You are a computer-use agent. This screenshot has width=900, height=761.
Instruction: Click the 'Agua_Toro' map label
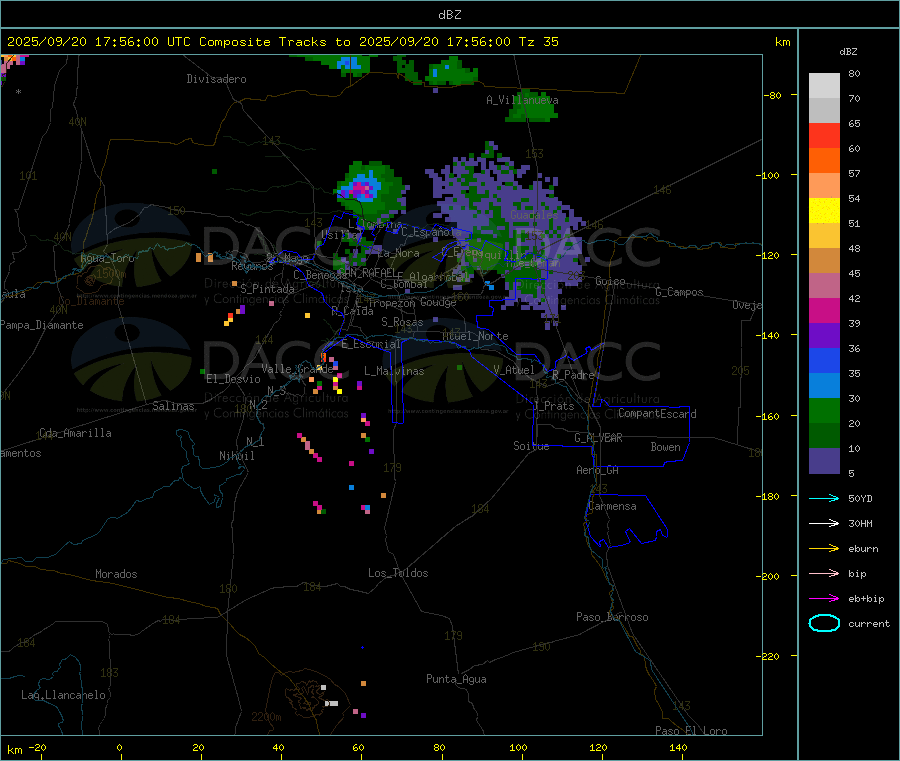tap(107, 258)
